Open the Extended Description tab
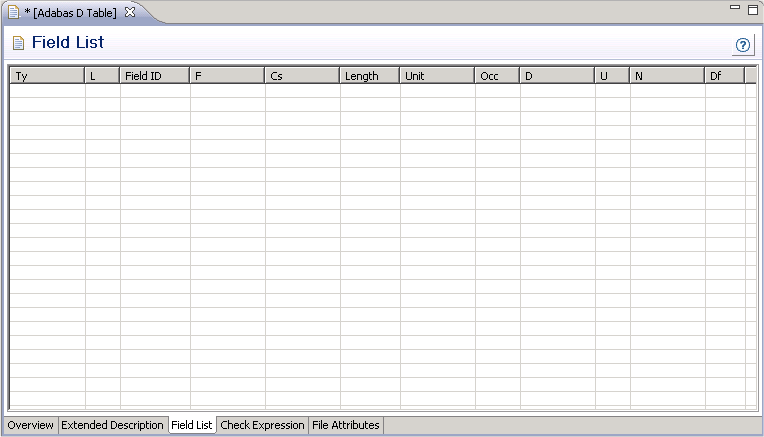This screenshot has height=437, width=764. [x=112, y=425]
